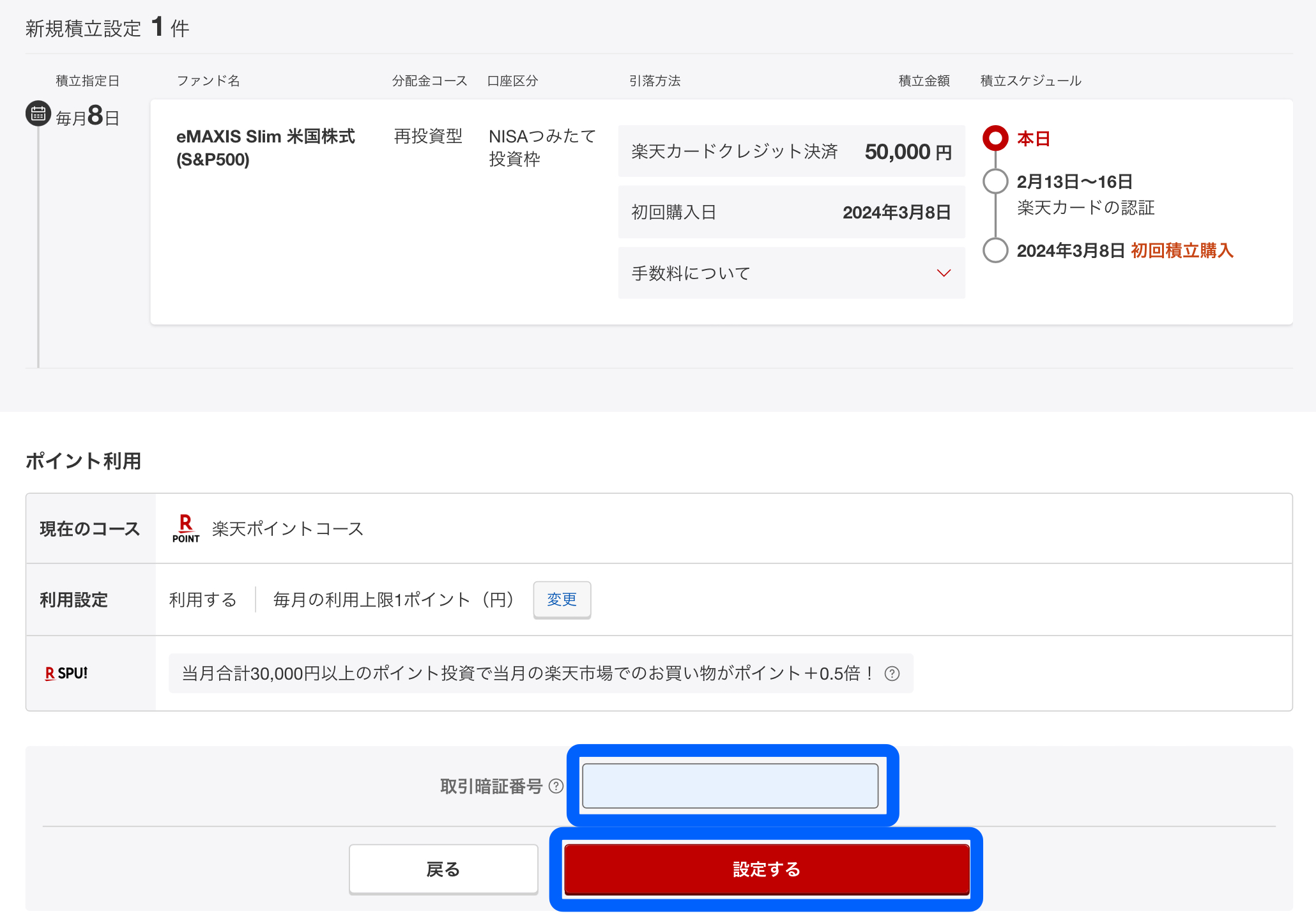Image resolution: width=1316 pixels, height=923 pixels.
Task: Click the 利用設定 row label
Action: [x=73, y=599]
